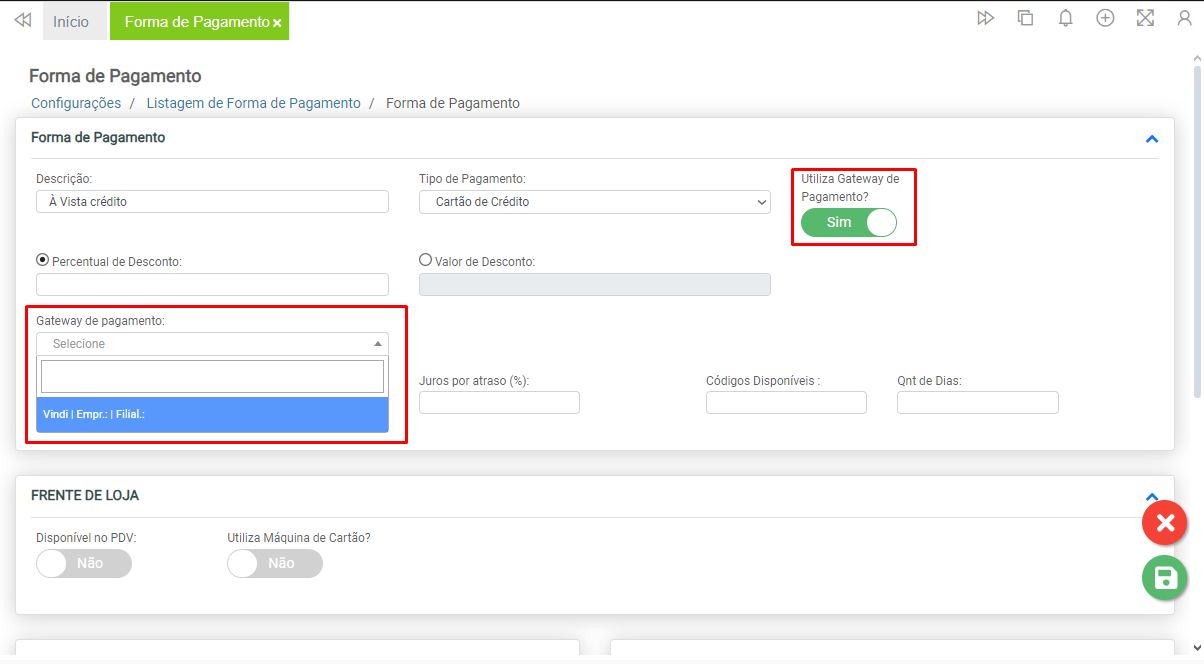Click the red X cancel button
Viewport: 1204px width, 664px height.
[x=1164, y=523]
